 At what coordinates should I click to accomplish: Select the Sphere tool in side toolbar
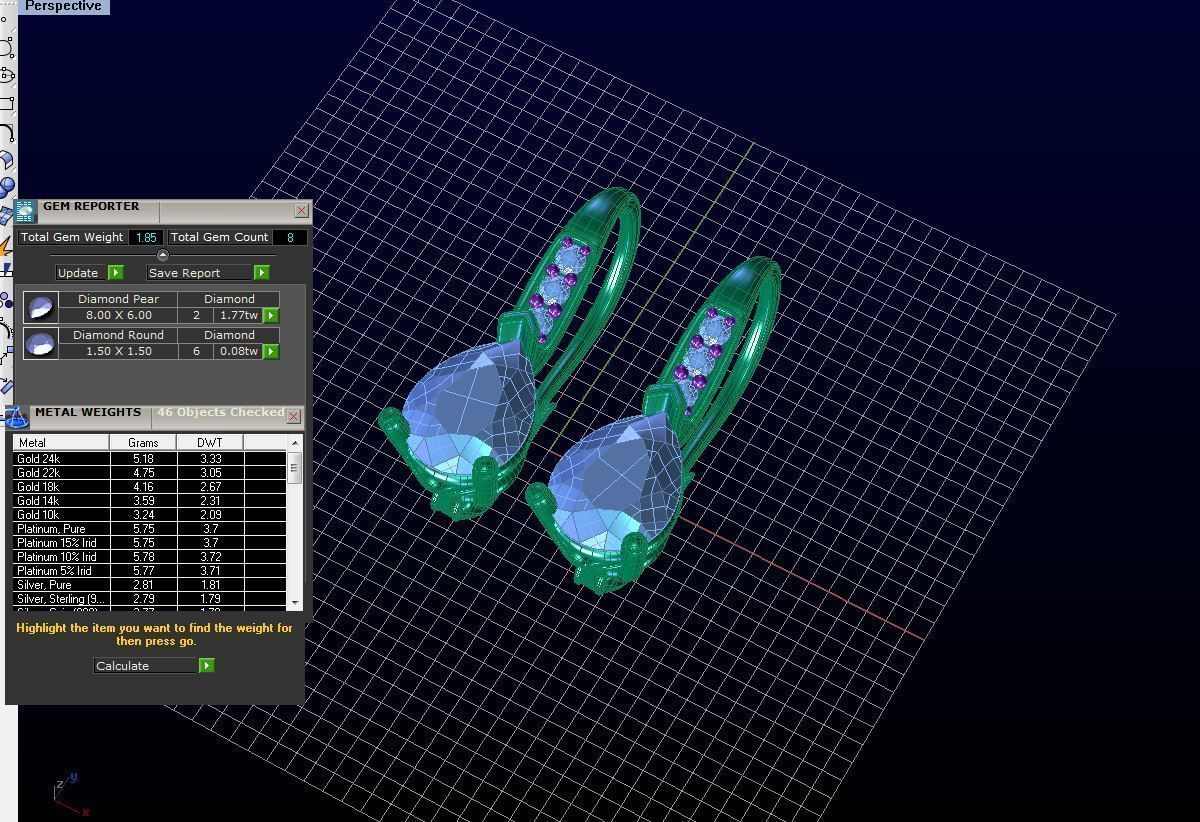[x=6, y=187]
